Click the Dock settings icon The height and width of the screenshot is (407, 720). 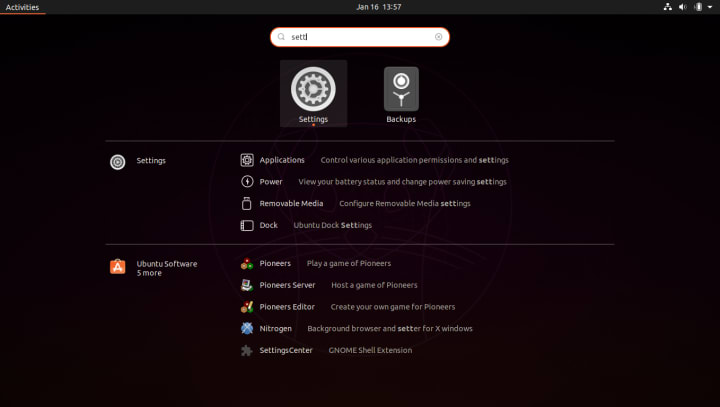247,225
